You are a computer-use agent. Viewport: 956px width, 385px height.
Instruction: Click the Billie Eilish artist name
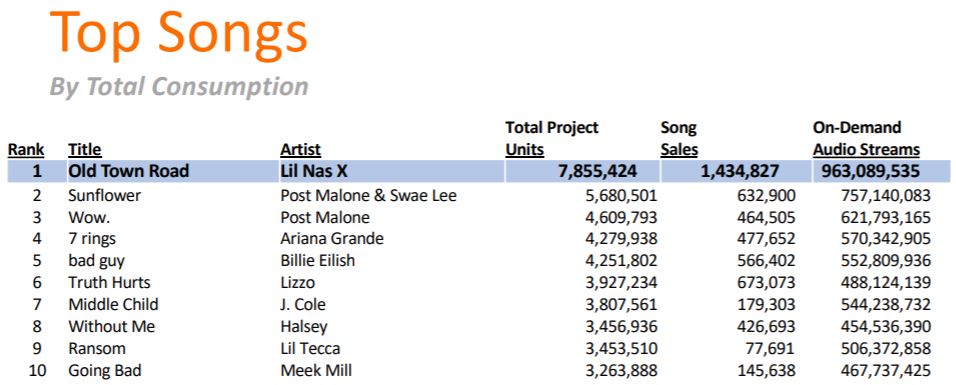point(318,261)
